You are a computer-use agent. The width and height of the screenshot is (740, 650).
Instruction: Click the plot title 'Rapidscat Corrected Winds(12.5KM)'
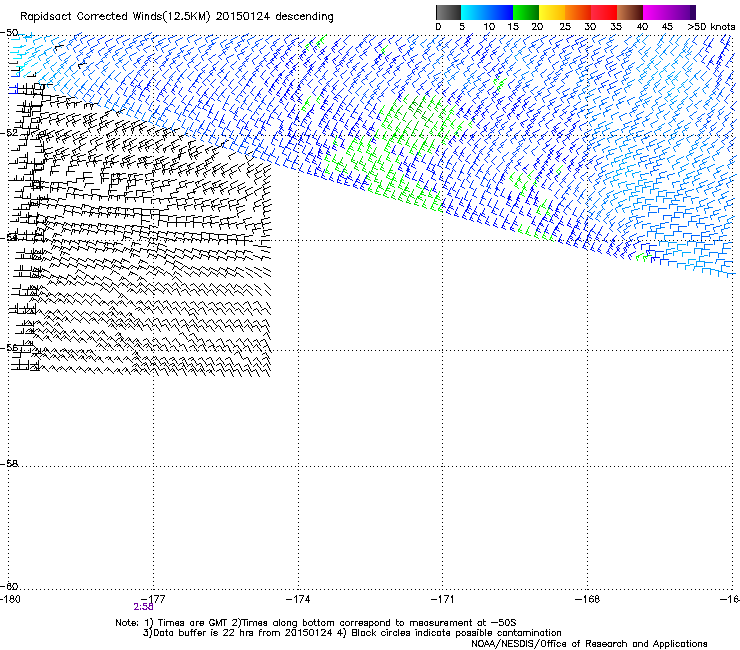pyautogui.click(x=115, y=17)
